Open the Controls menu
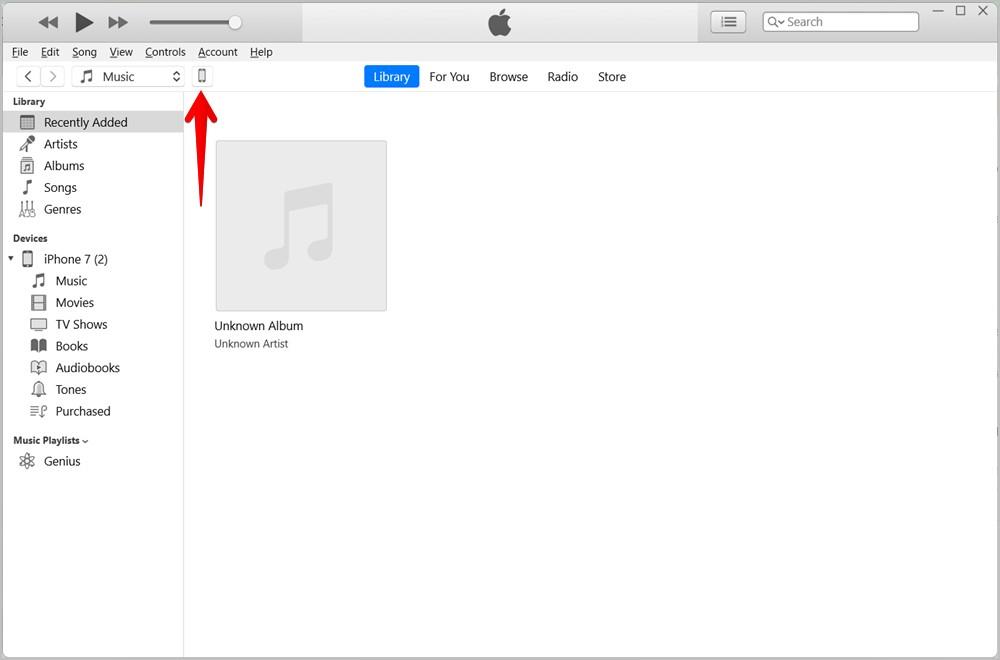The image size is (1000, 660). tap(165, 52)
